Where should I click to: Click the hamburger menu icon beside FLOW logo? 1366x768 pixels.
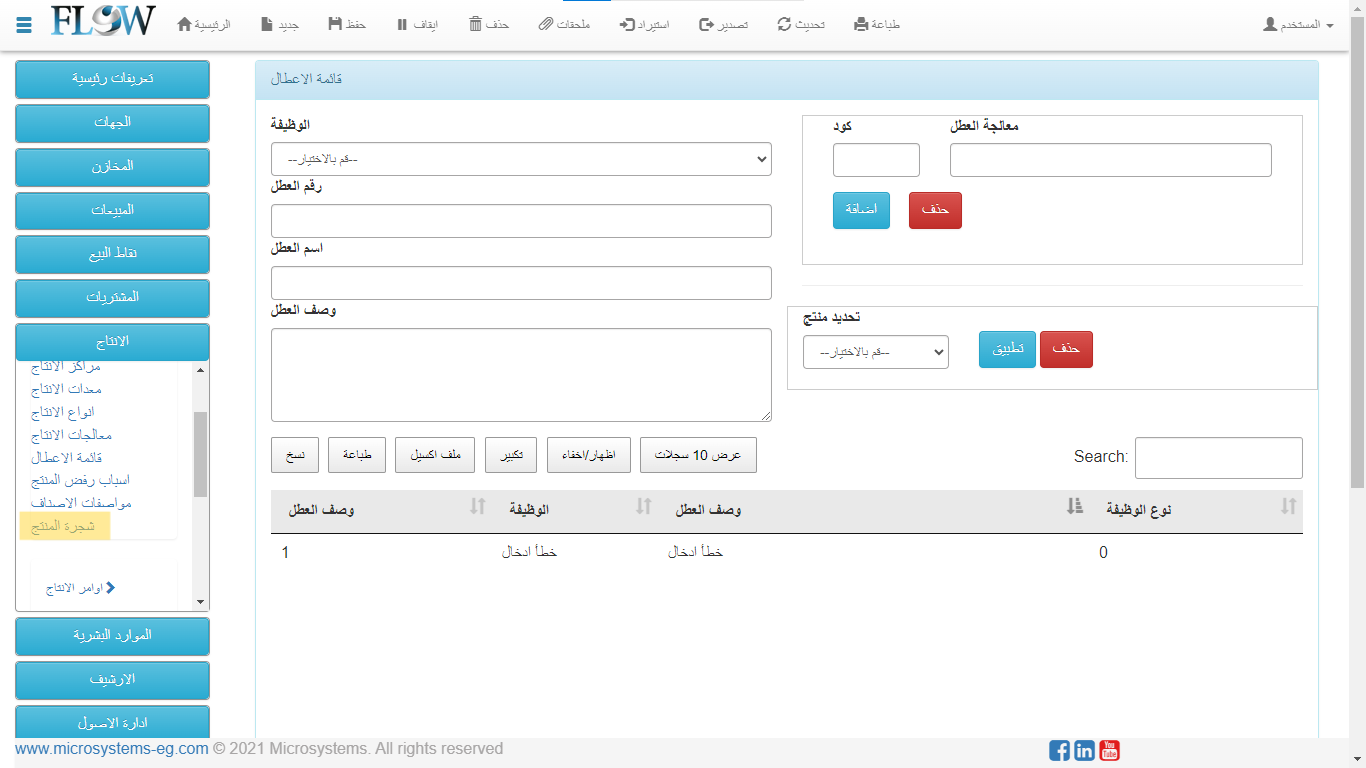click(24, 25)
